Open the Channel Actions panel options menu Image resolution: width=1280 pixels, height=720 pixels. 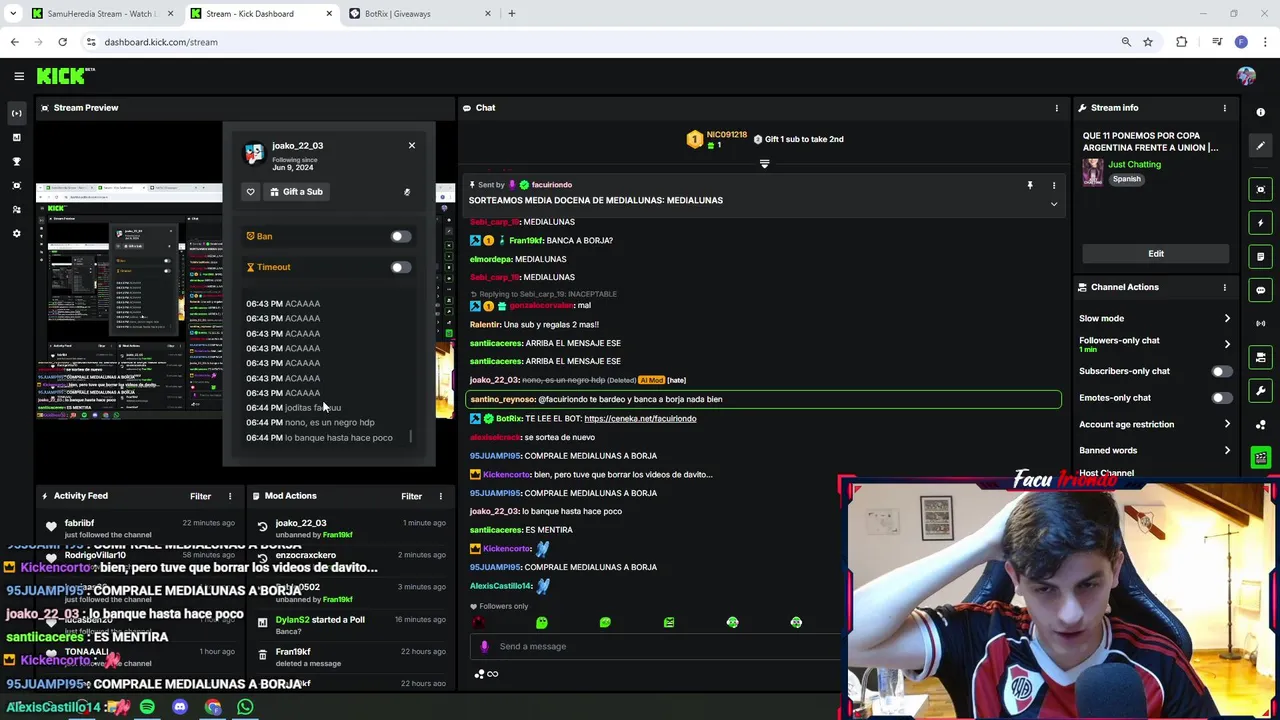pos(1224,287)
